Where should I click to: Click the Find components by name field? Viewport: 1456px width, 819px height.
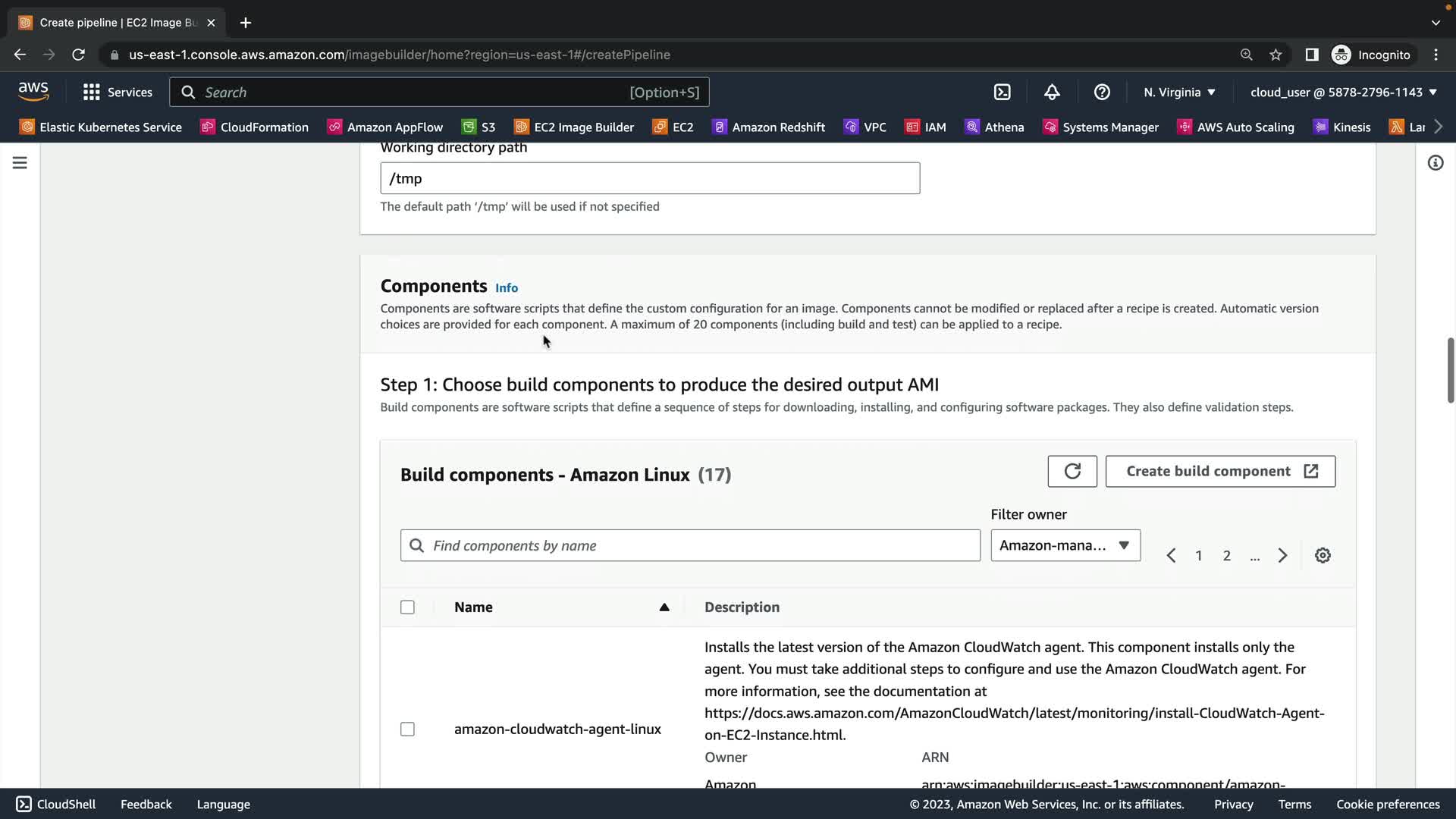[x=690, y=545]
